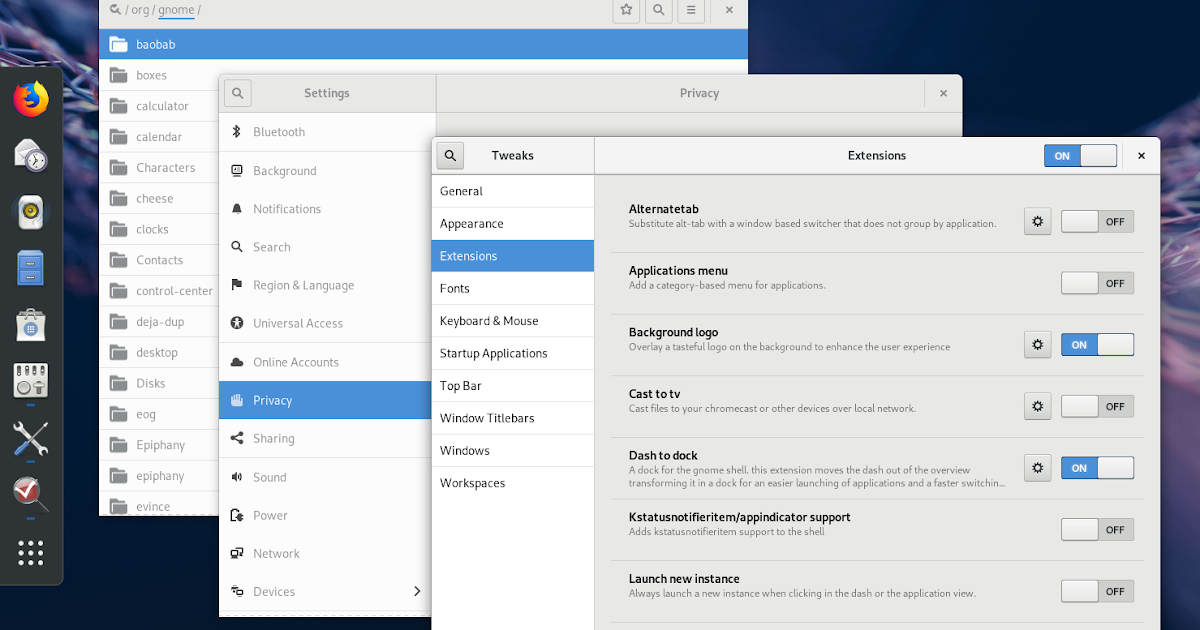Select Workspaces in Tweaks sidebar

tap(513, 483)
